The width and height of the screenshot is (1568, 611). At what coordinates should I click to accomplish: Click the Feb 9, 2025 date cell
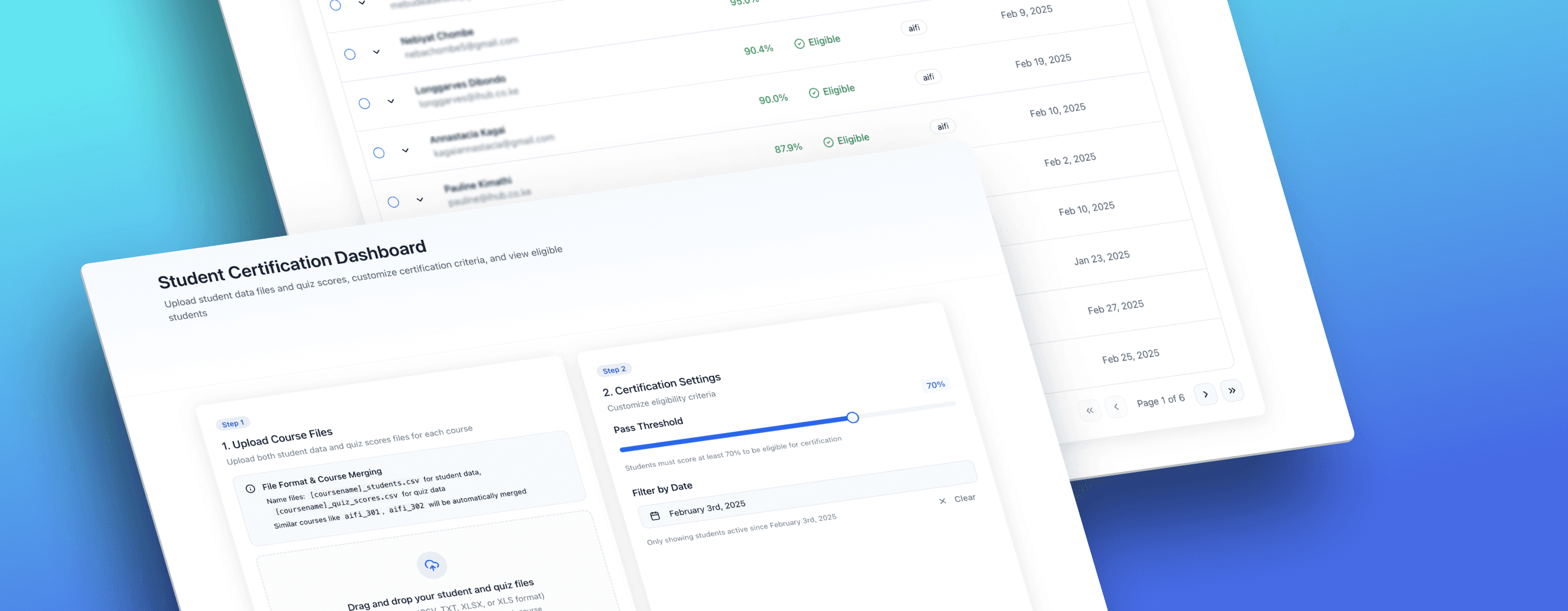[1026, 12]
